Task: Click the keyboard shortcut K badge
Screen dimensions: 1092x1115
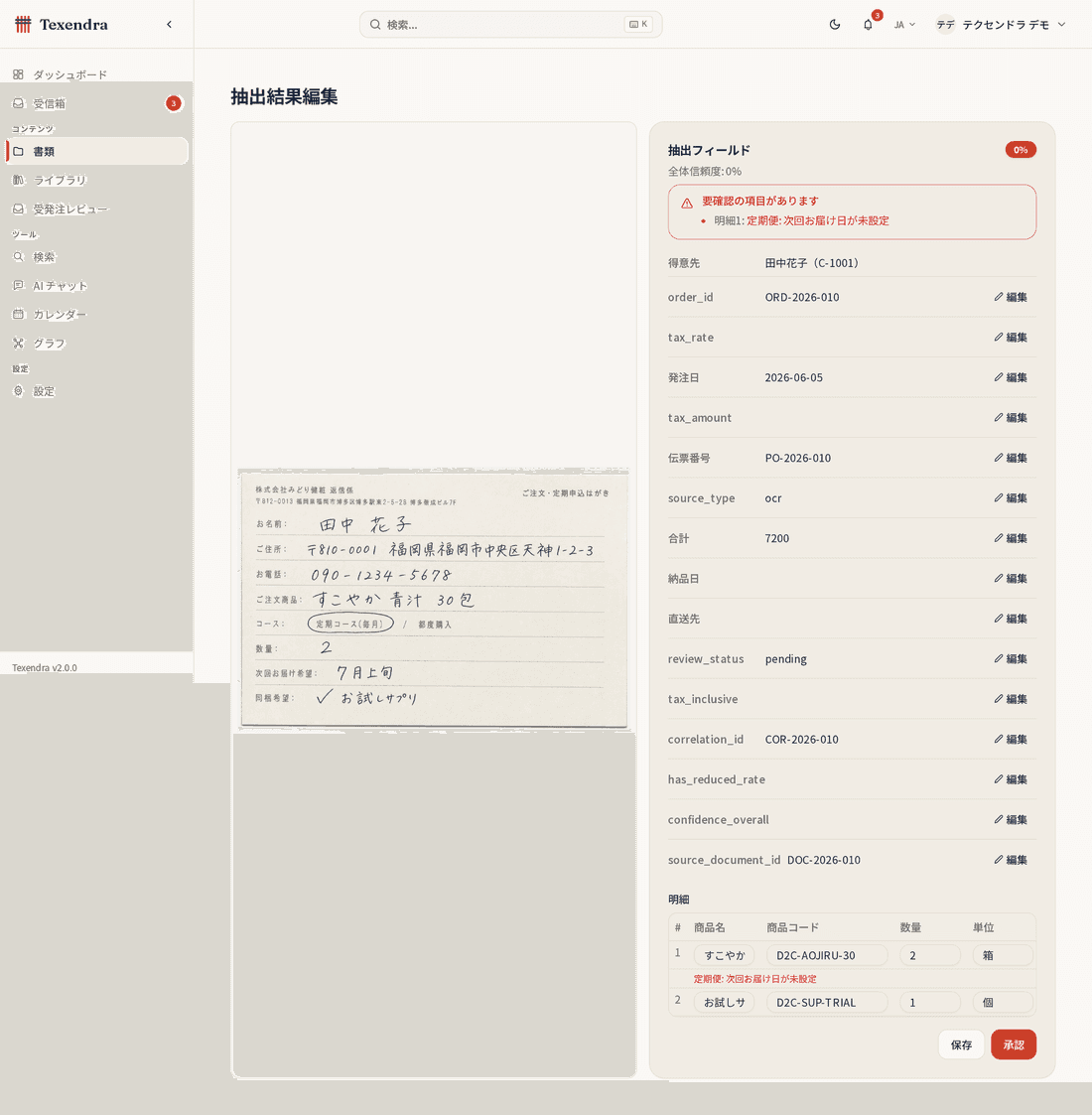Action: pyautogui.click(x=638, y=24)
